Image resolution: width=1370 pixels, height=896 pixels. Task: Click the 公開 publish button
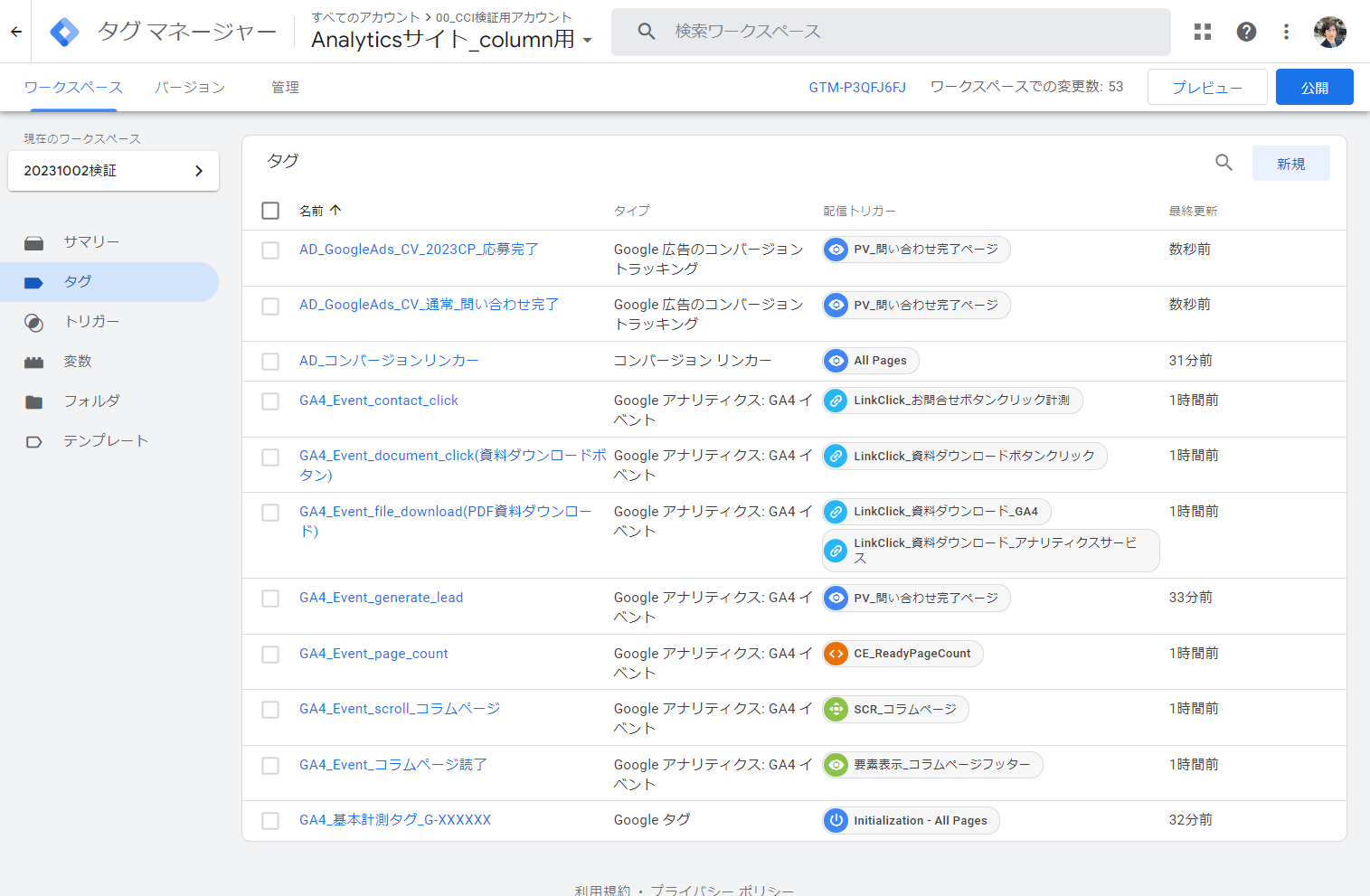[x=1314, y=88]
